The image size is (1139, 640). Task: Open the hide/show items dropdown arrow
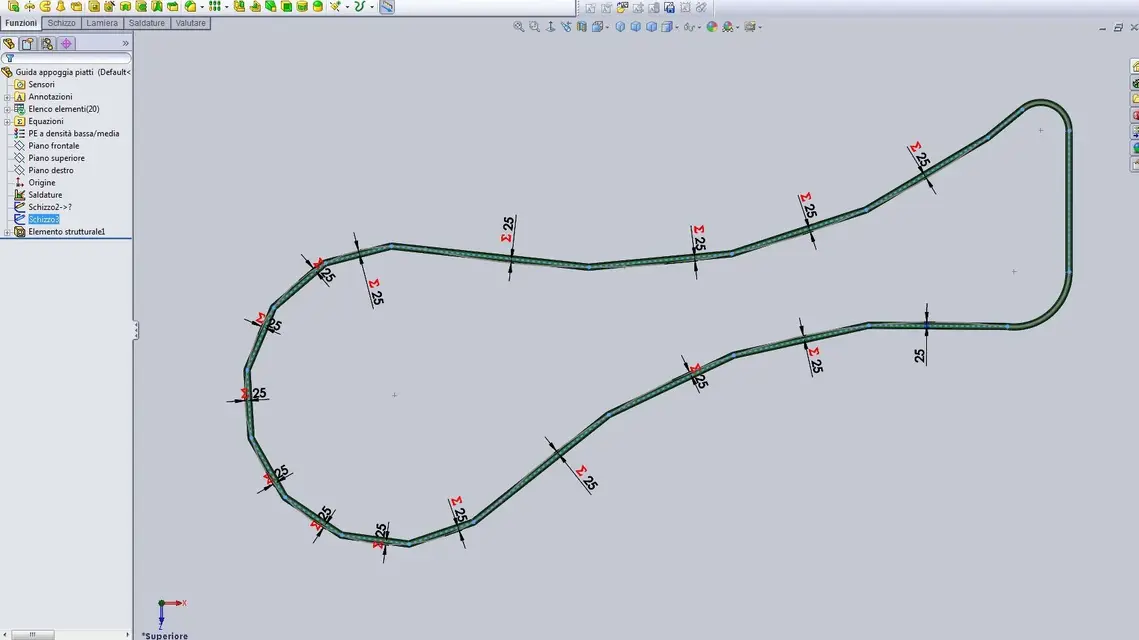click(x=699, y=27)
